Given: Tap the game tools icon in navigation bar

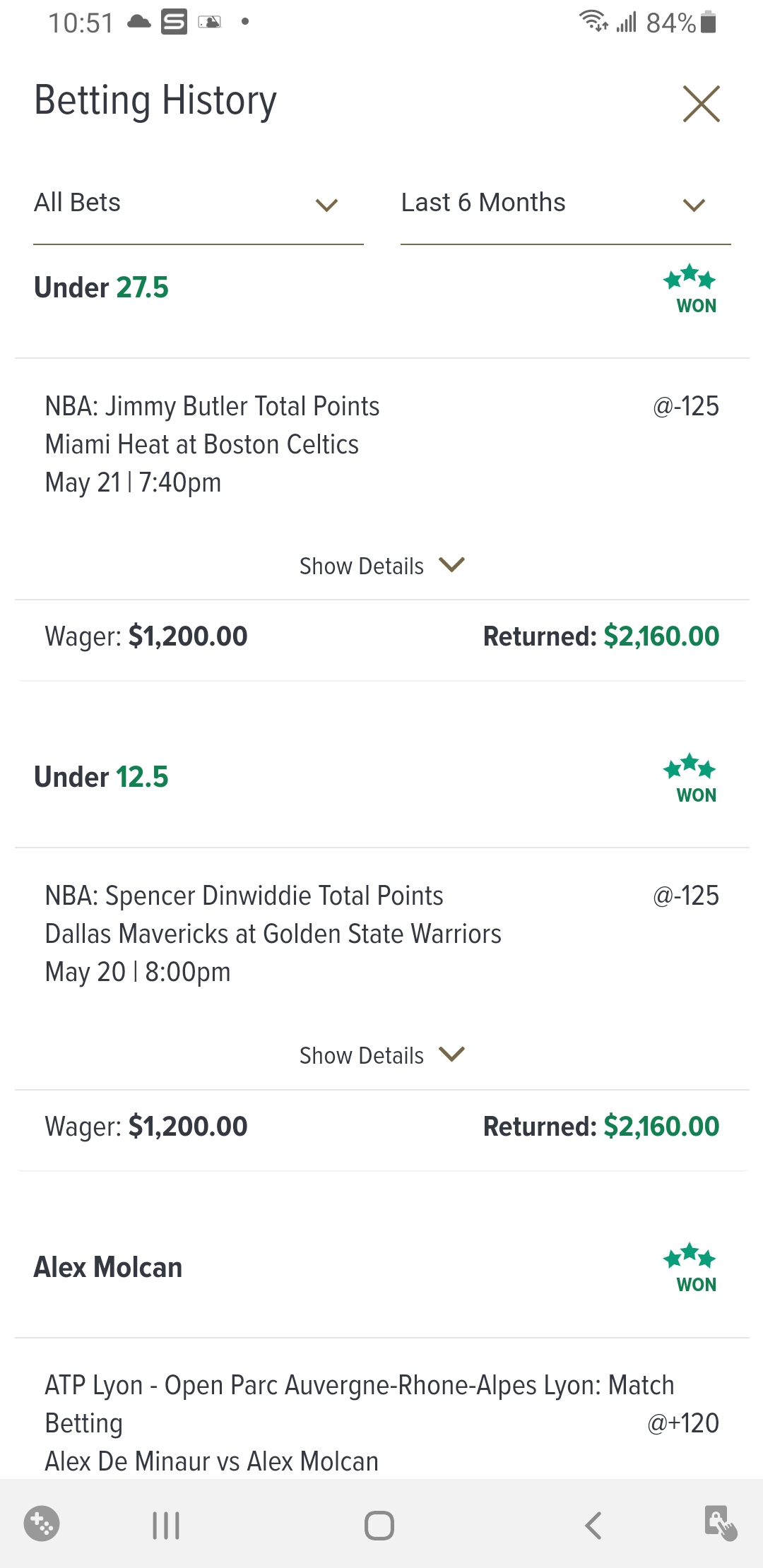Looking at the screenshot, I should point(42,1524).
